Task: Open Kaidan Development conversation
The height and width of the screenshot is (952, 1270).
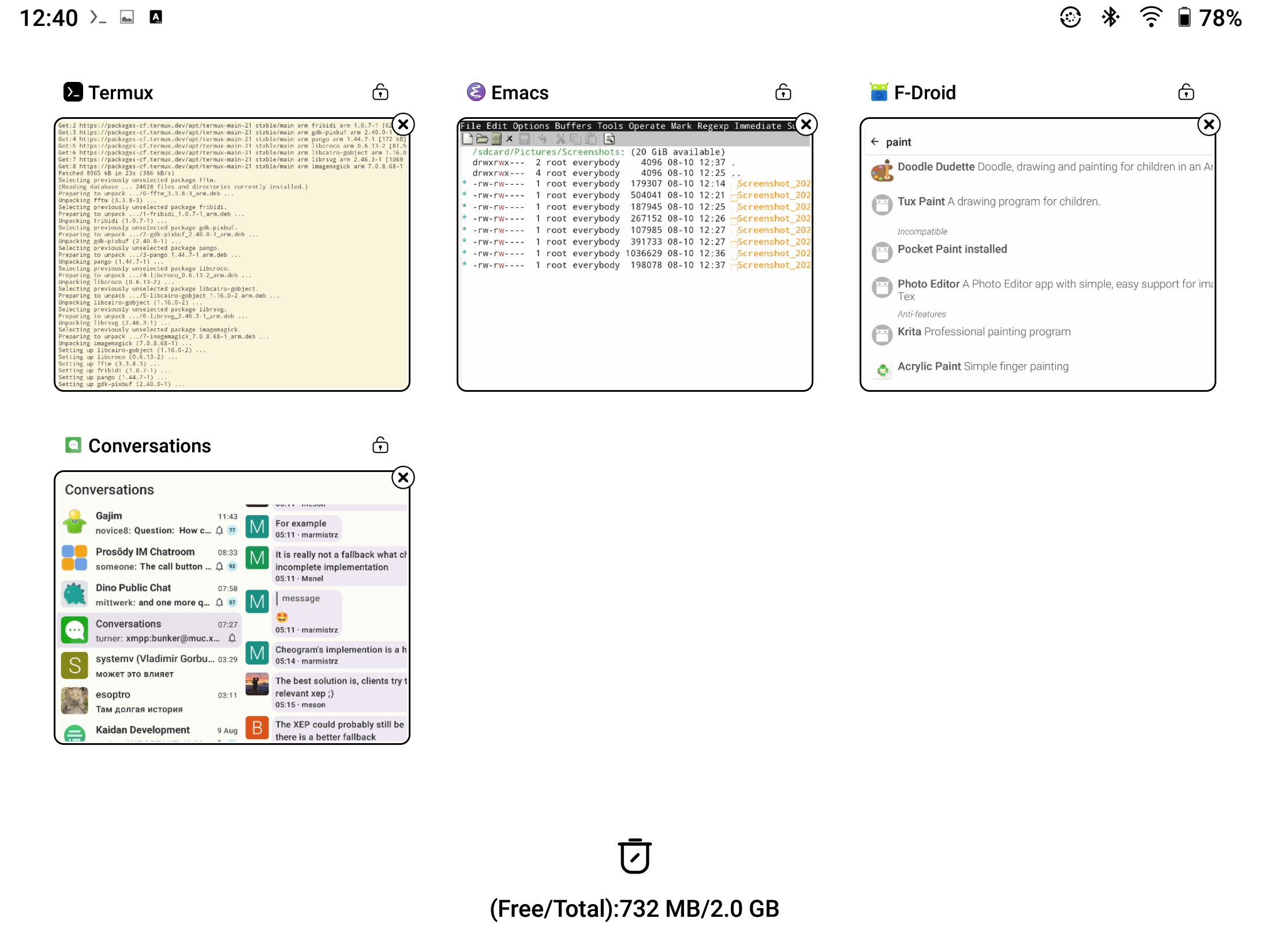Action: tap(150, 732)
